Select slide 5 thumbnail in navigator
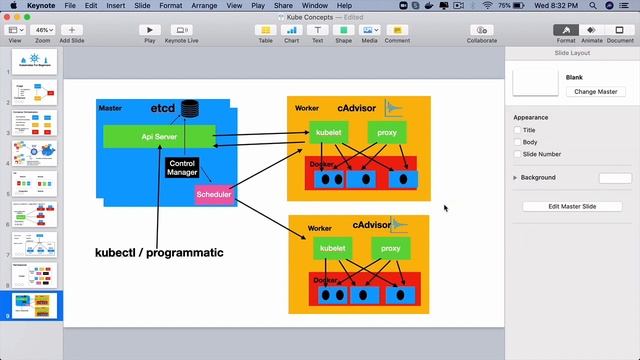This screenshot has width=640, height=360. (x=34, y=184)
